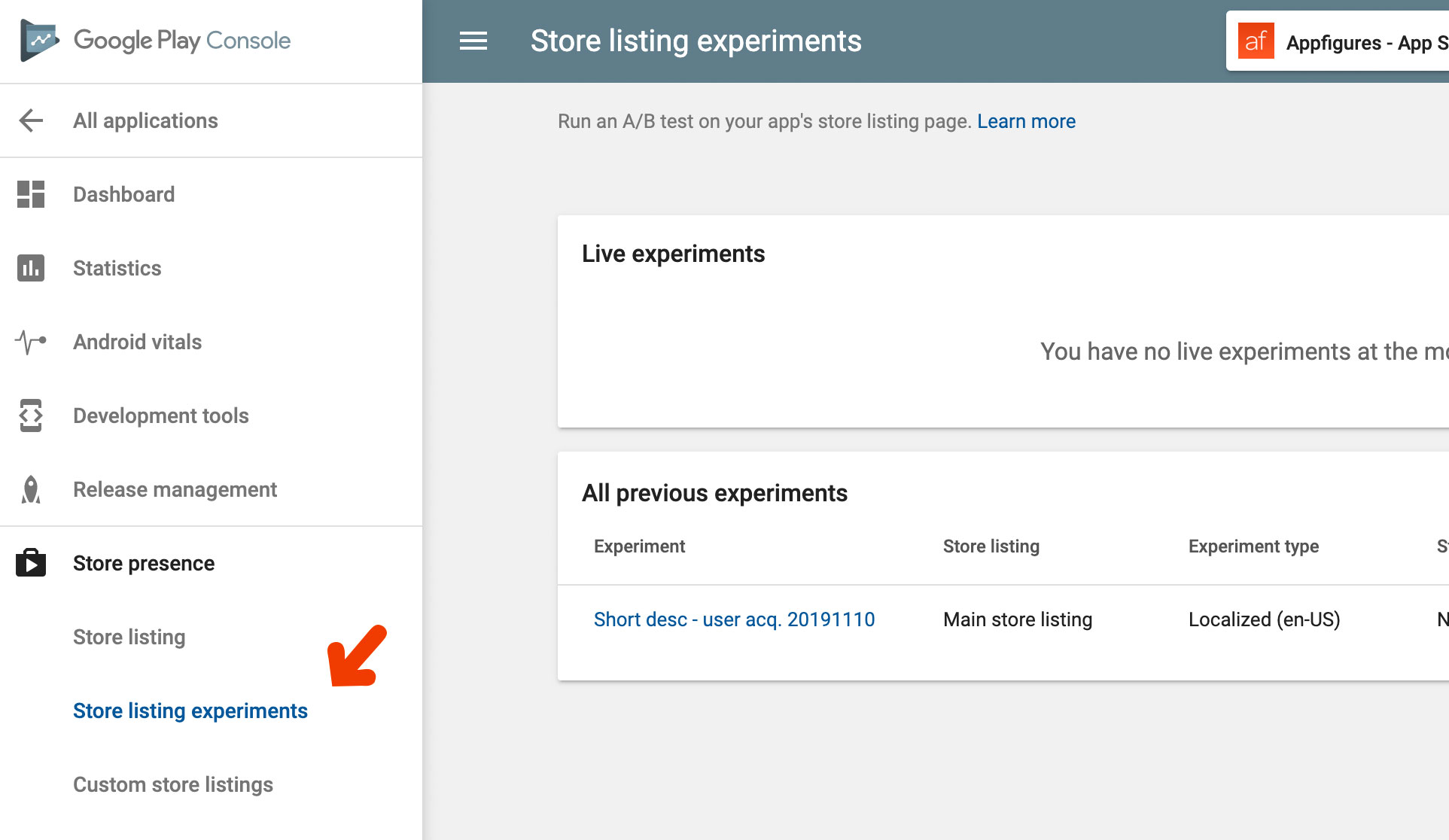This screenshot has height=840, width=1449.
Task: Click the Google Play Console title text
Action: 181,40
